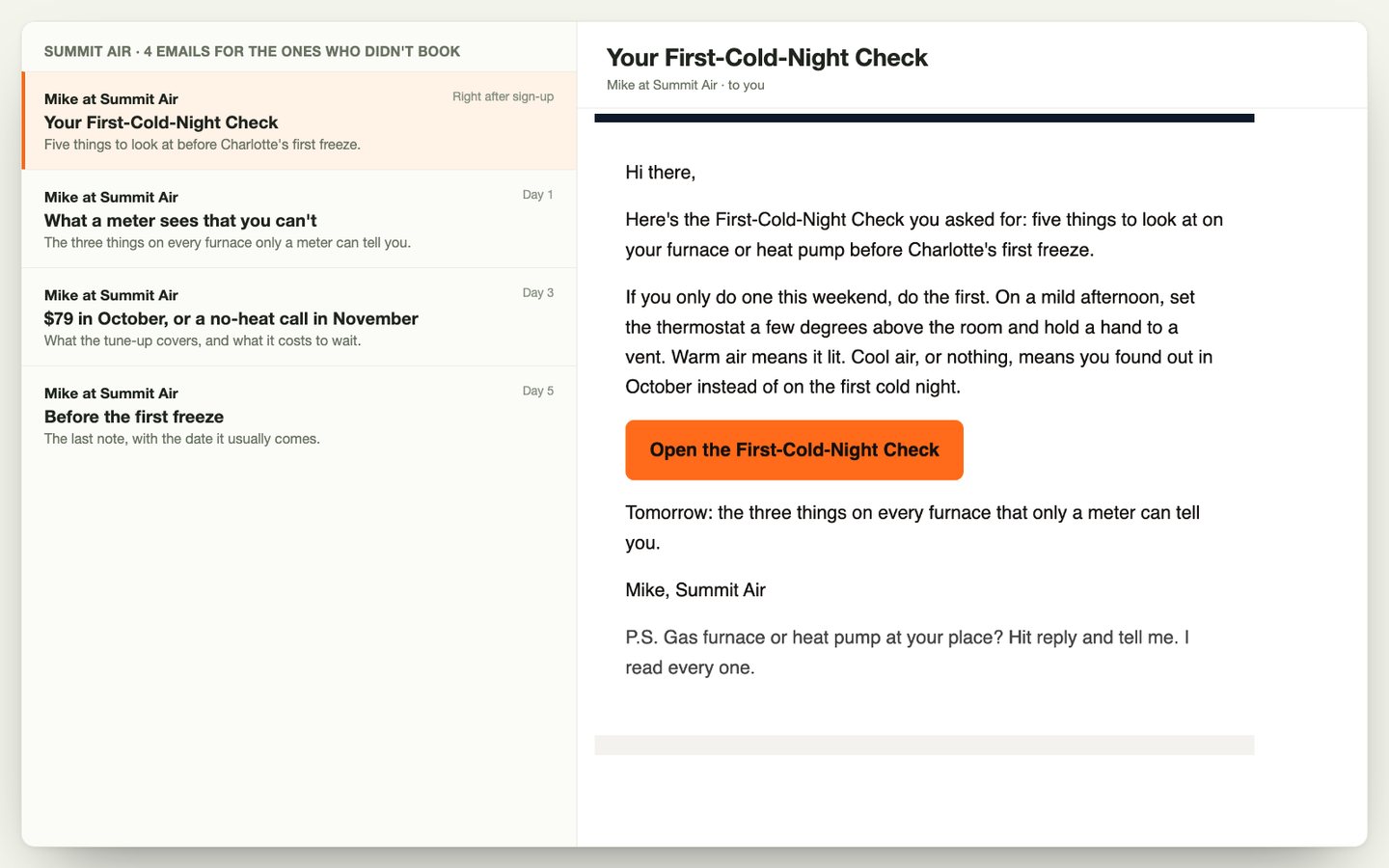Viewport: 1389px width, 868px height.
Task: Click the paragraph starting 'Here's the First-Cold-Night Check you asked for'
Action: point(924,234)
